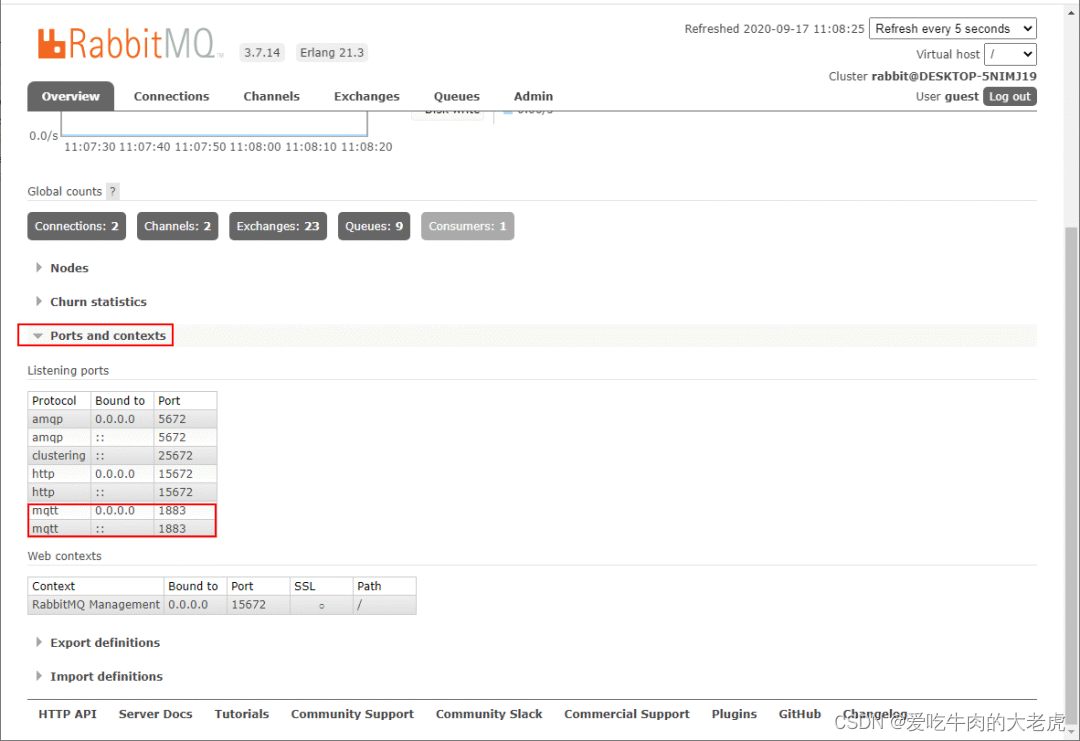Image resolution: width=1080 pixels, height=741 pixels.
Task: Switch to the Overview tab
Action: (x=70, y=96)
